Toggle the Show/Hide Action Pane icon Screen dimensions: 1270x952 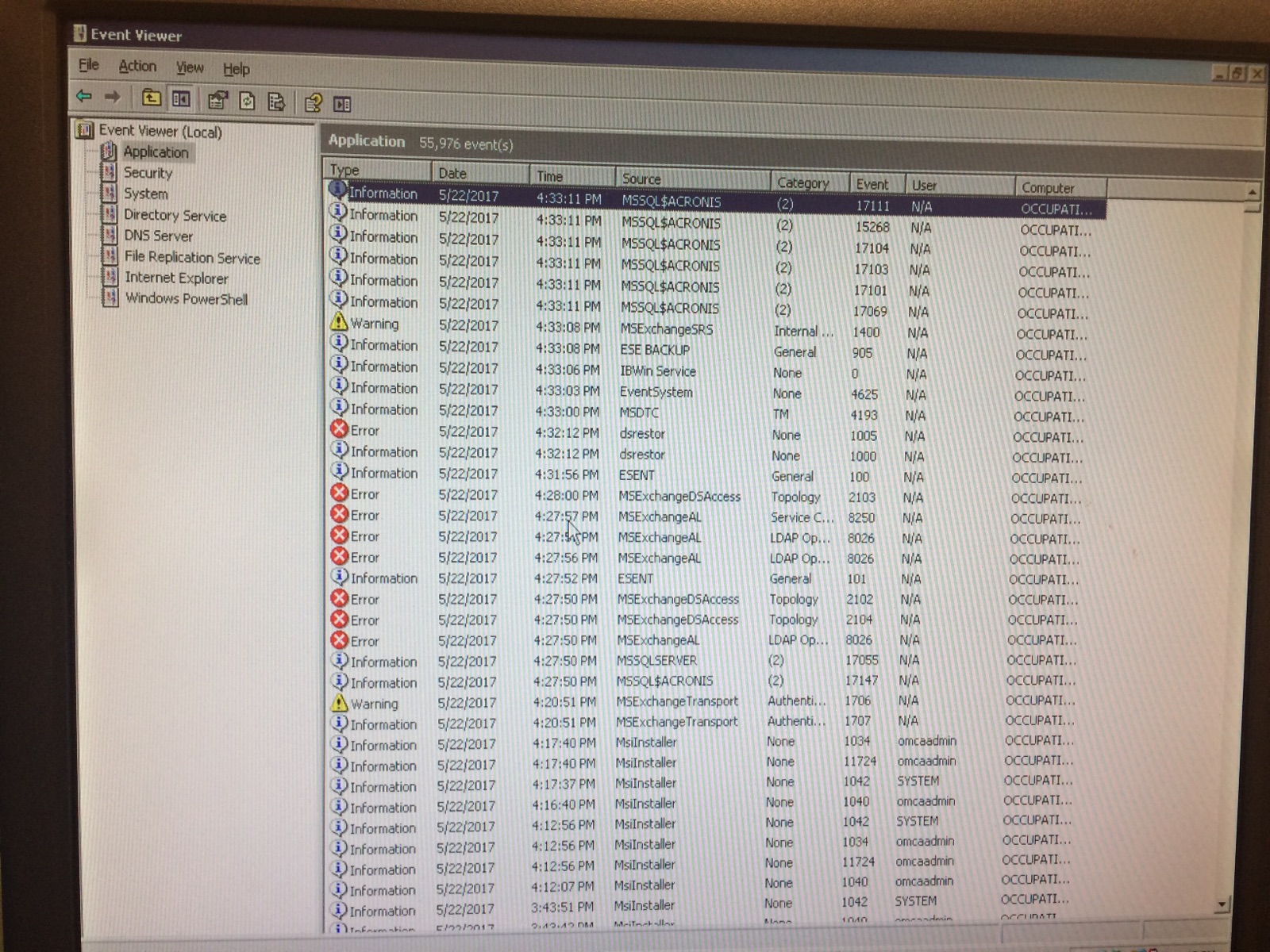pyautogui.click(x=342, y=104)
